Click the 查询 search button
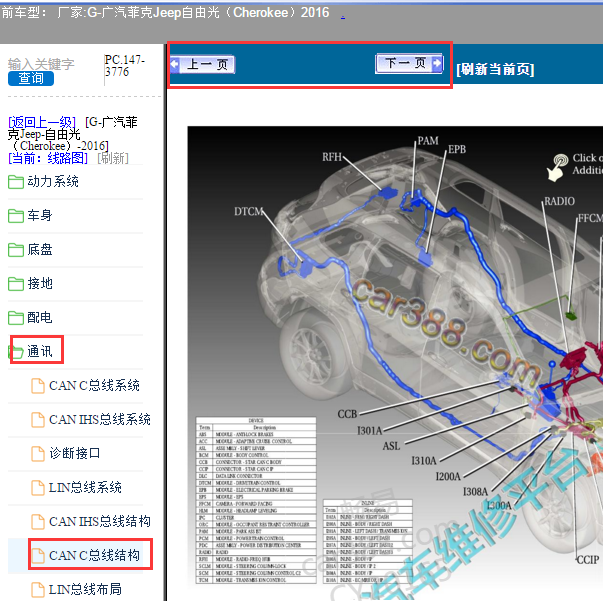Screen dimensions: 603x601 point(31,78)
